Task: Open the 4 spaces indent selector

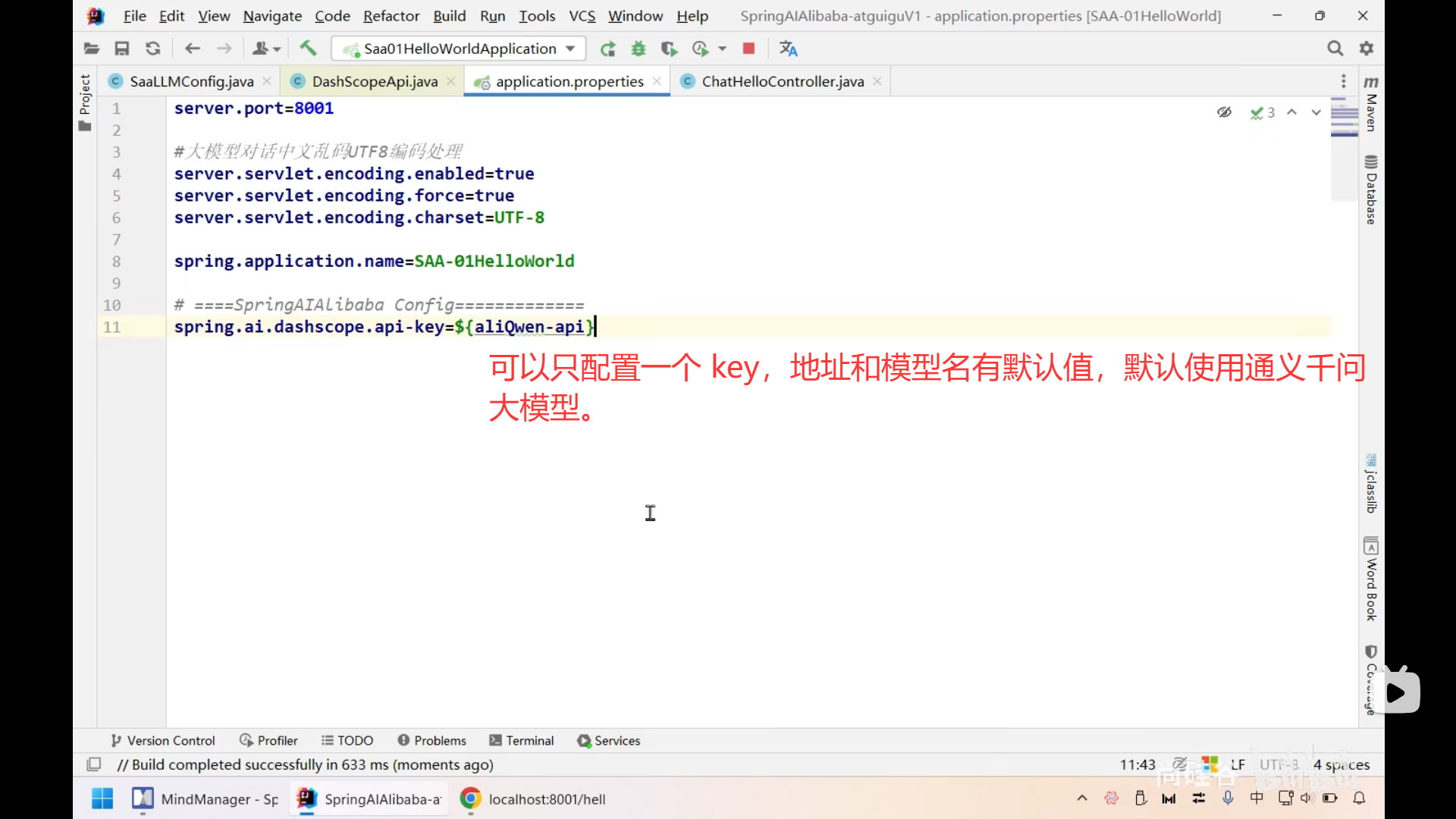Action: tap(1341, 764)
